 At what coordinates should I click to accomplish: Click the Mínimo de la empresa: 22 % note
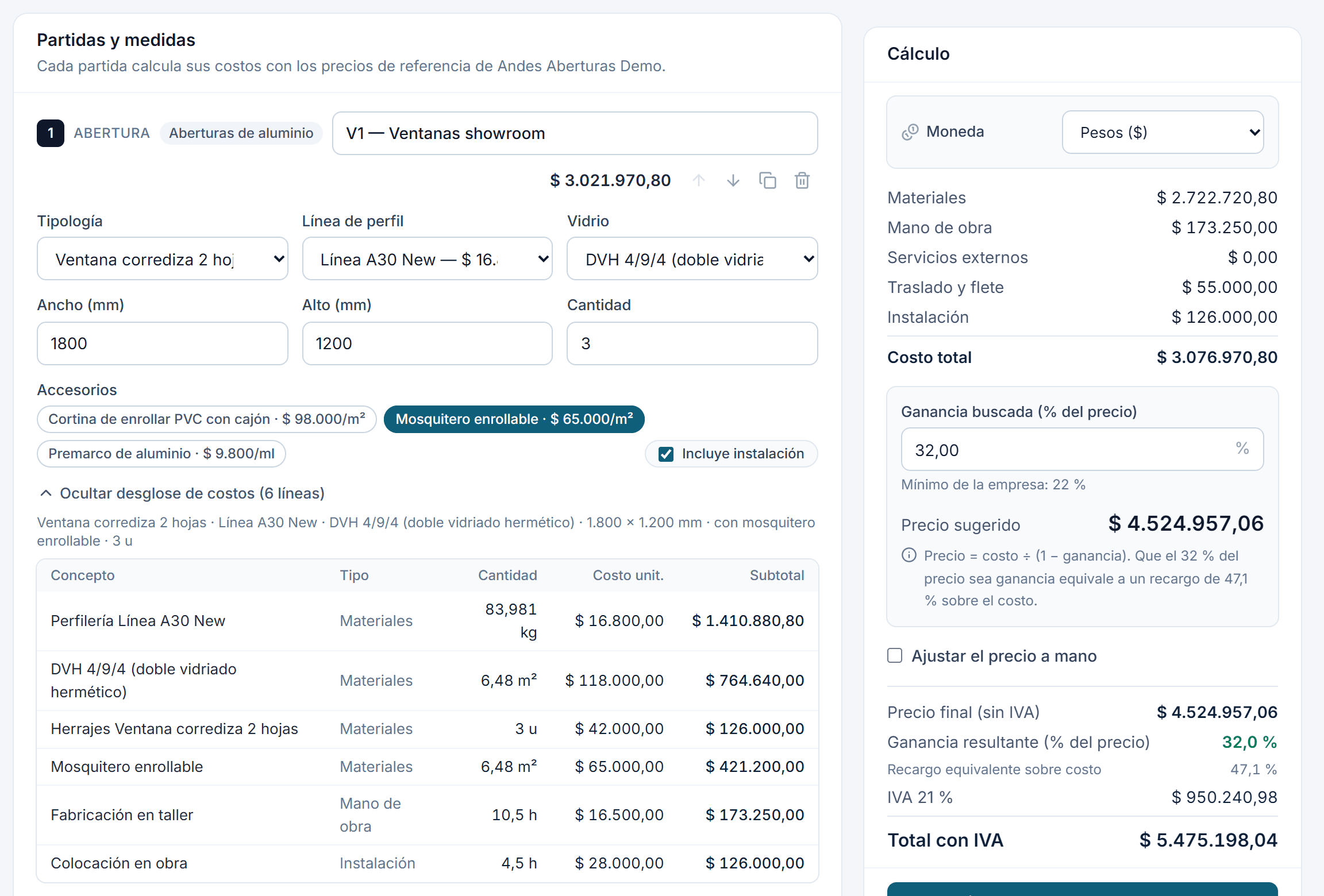993,485
